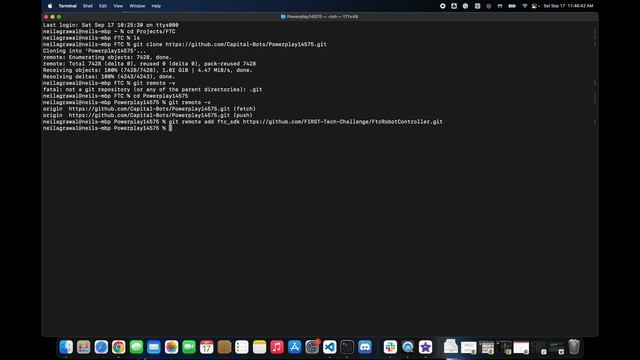The width and height of the screenshot is (640, 360).
Task: Open the Help menu
Action: click(x=156, y=6)
